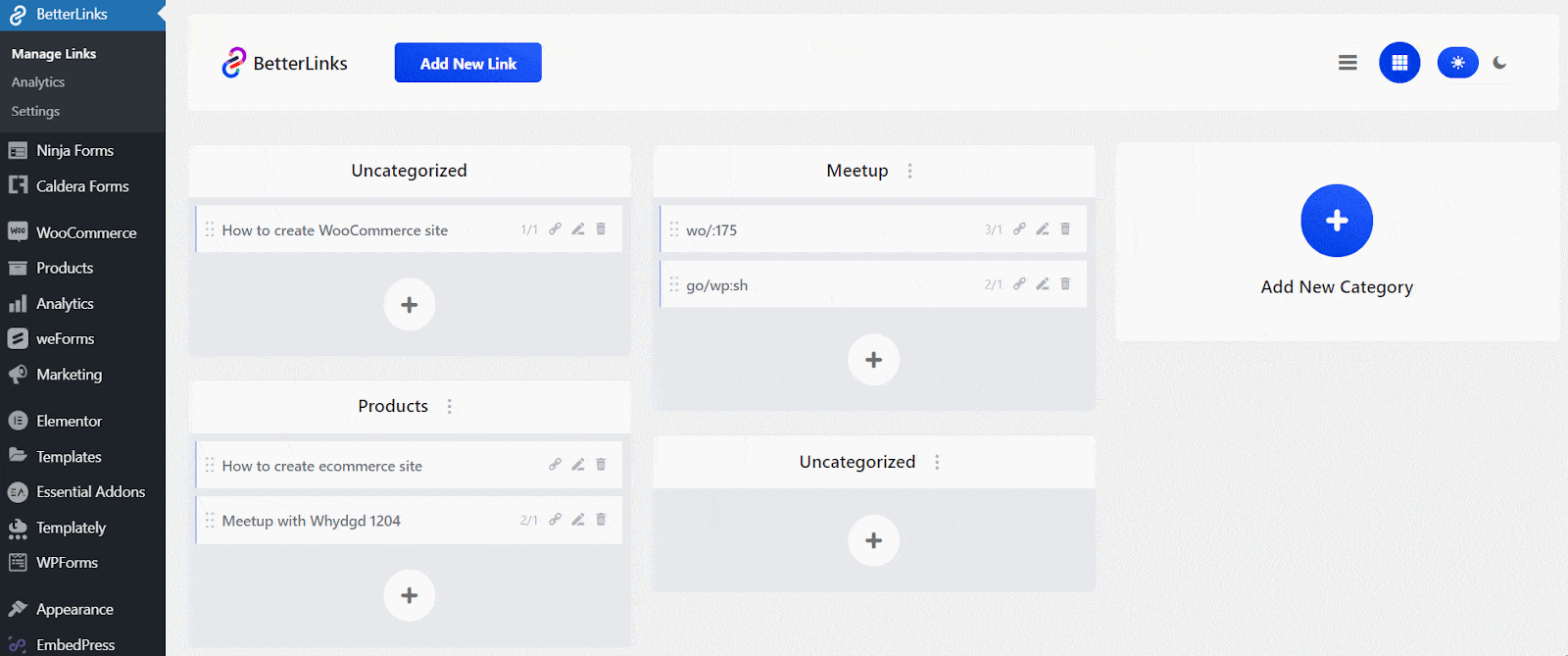Edit 'How to create ecommerce site' link
This screenshot has height=656, width=1568.
[x=578, y=465]
